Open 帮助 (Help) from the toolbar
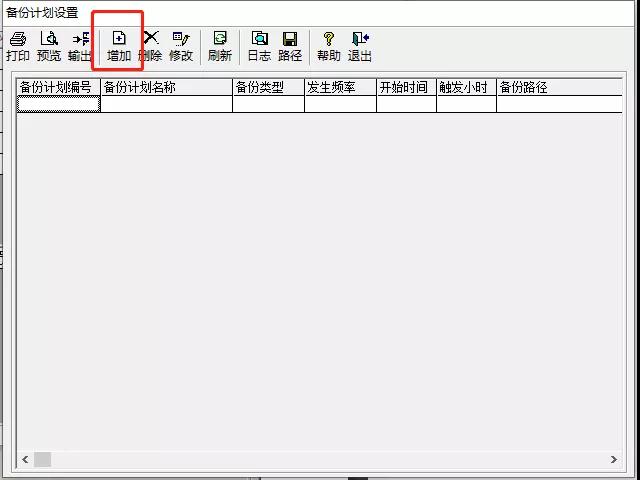Screen dimensions: 640x480 tap(329, 46)
